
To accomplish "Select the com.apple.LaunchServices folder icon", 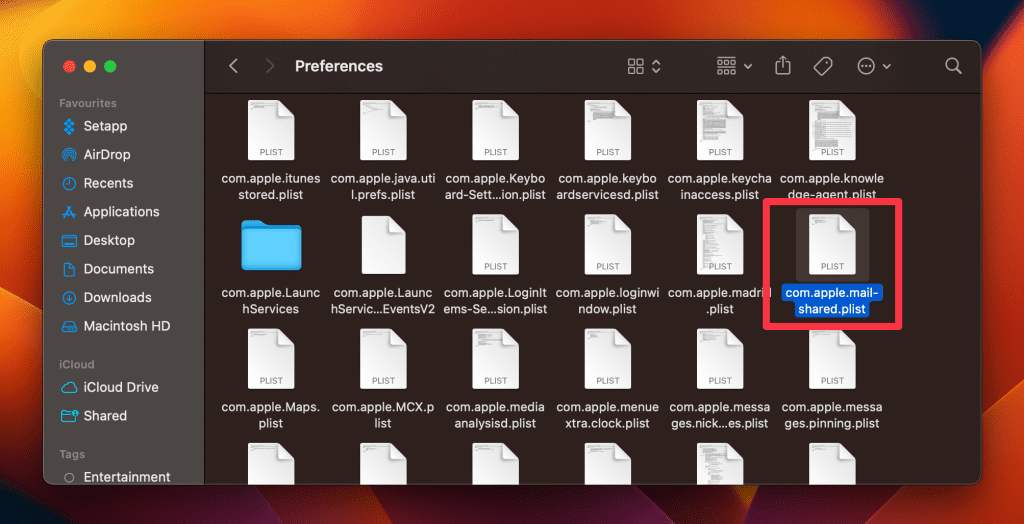I will pyautogui.click(x=271, y=245).
